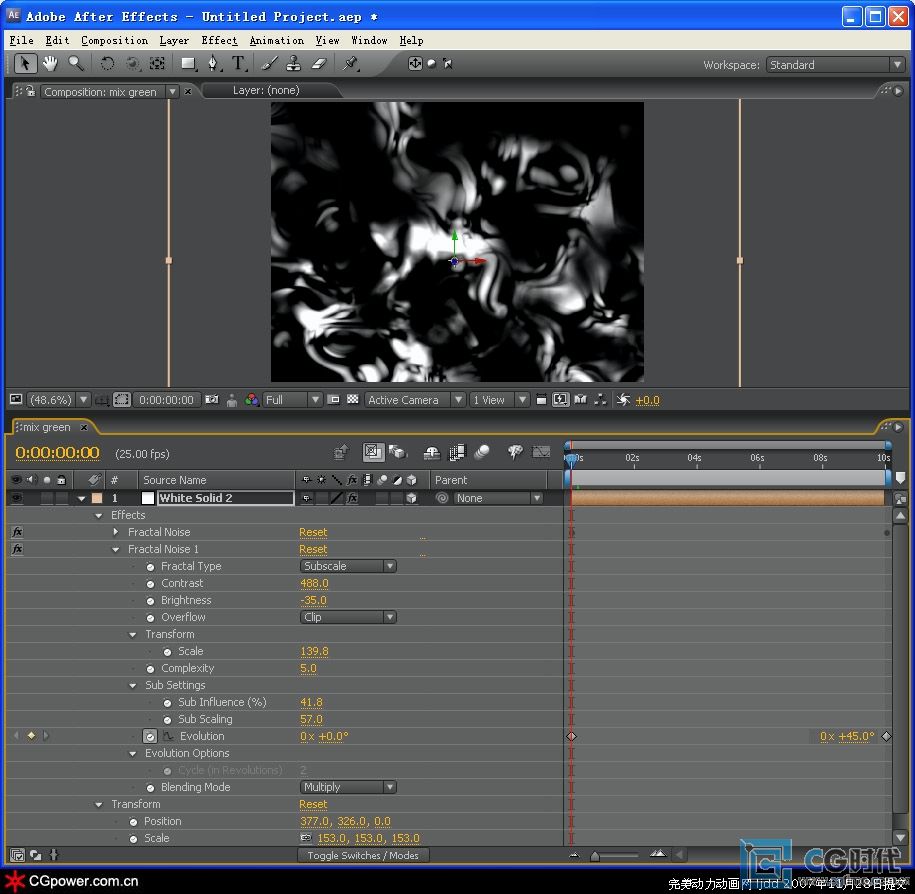The image size is (915, 894).
Task: Select the Pan Behind tool
Action: [158, 64]
